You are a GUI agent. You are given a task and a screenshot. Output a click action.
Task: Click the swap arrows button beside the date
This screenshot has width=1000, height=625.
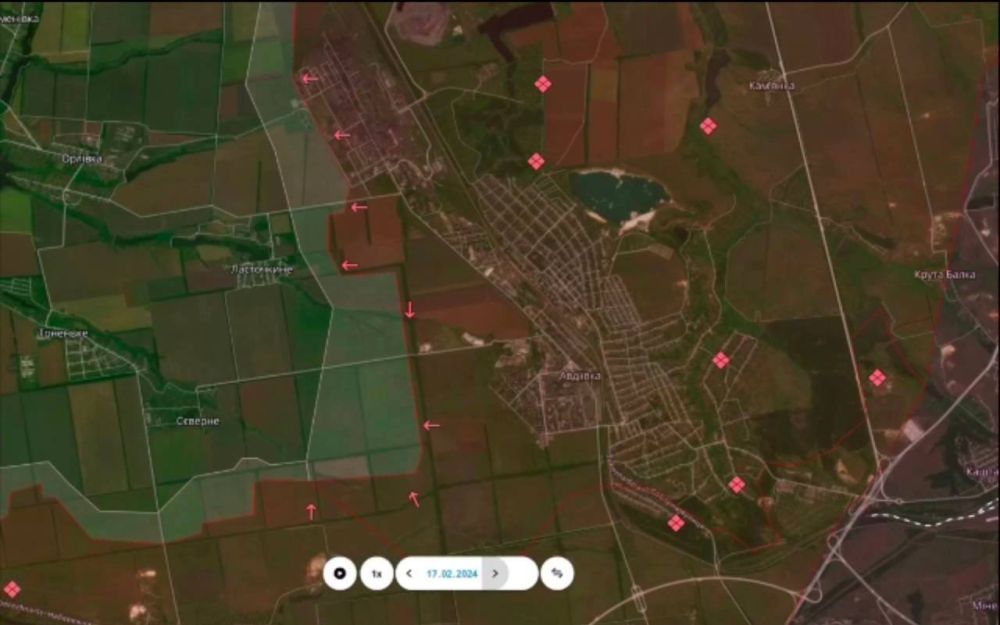point(557,573)
